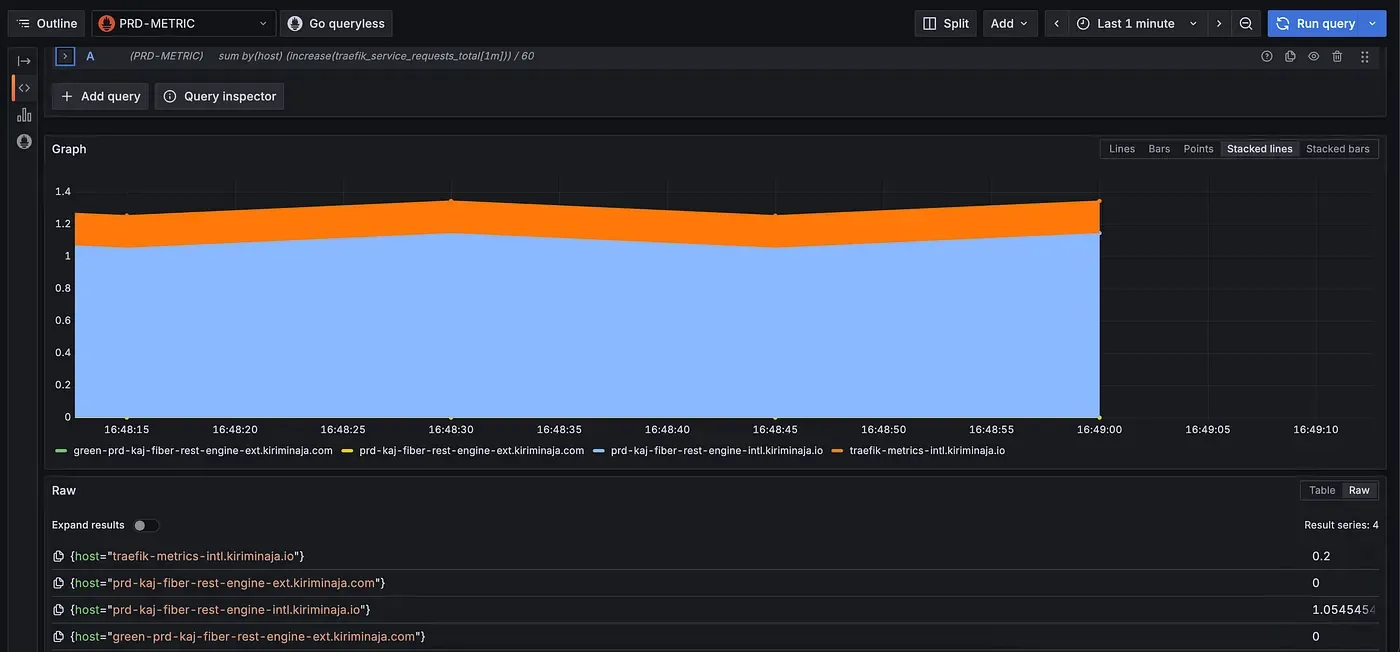This screenshot has height=652, width=1400.
Task: Shift time range backward with left arrow
Action: pyautogui.click(x=1056, y=23)
